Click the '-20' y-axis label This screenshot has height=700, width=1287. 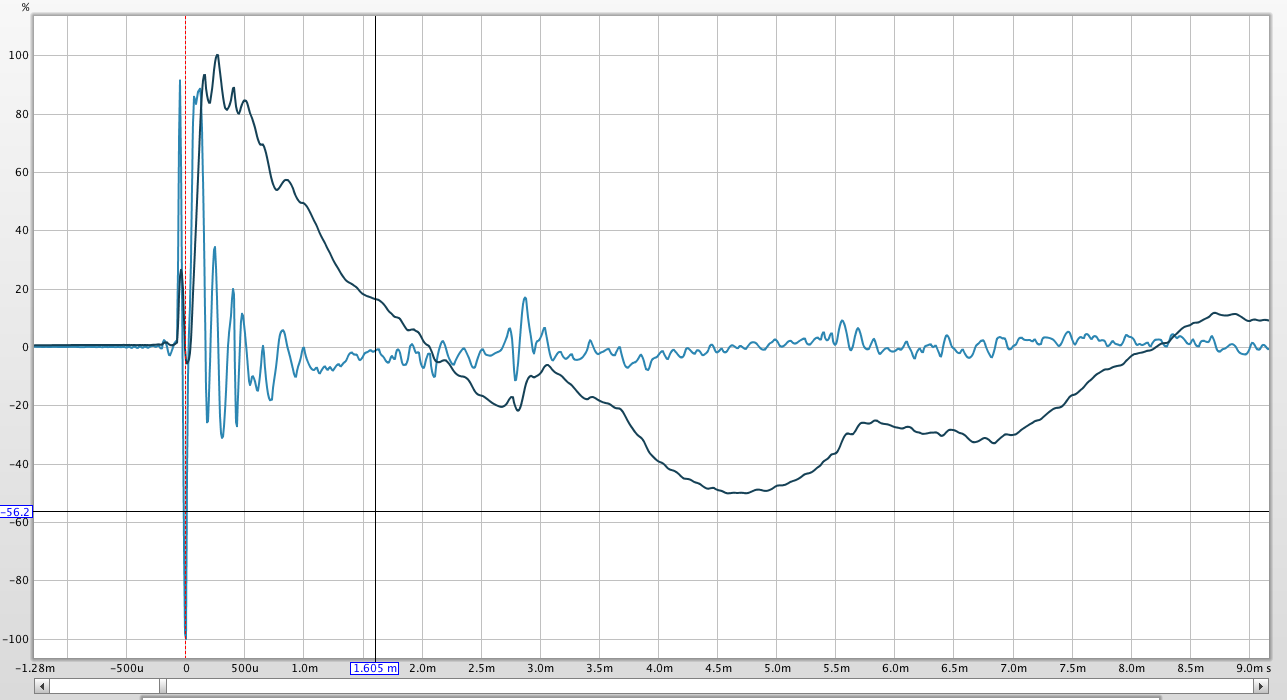pos(20,406)
